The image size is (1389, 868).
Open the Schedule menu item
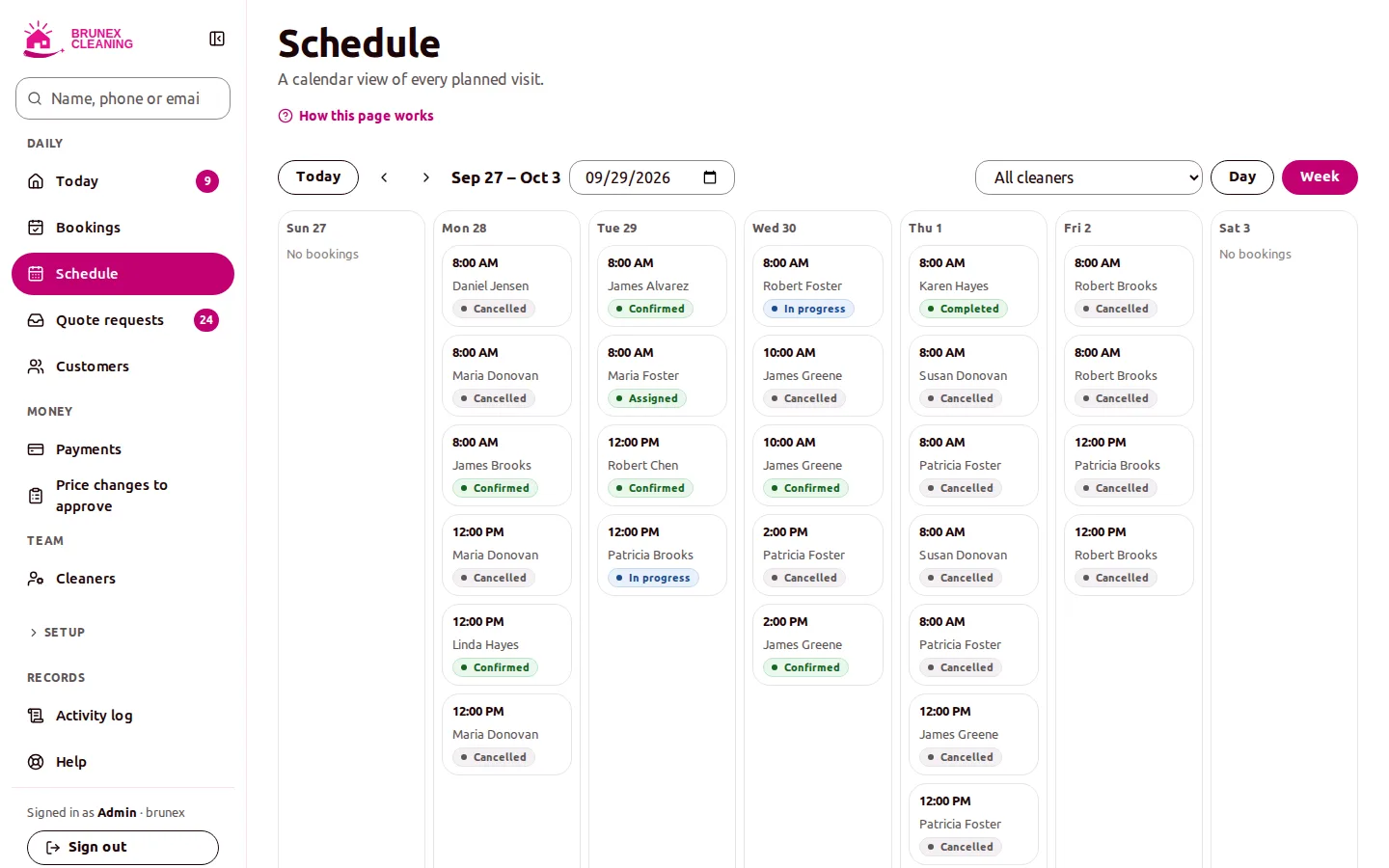(x=123, y=274)
